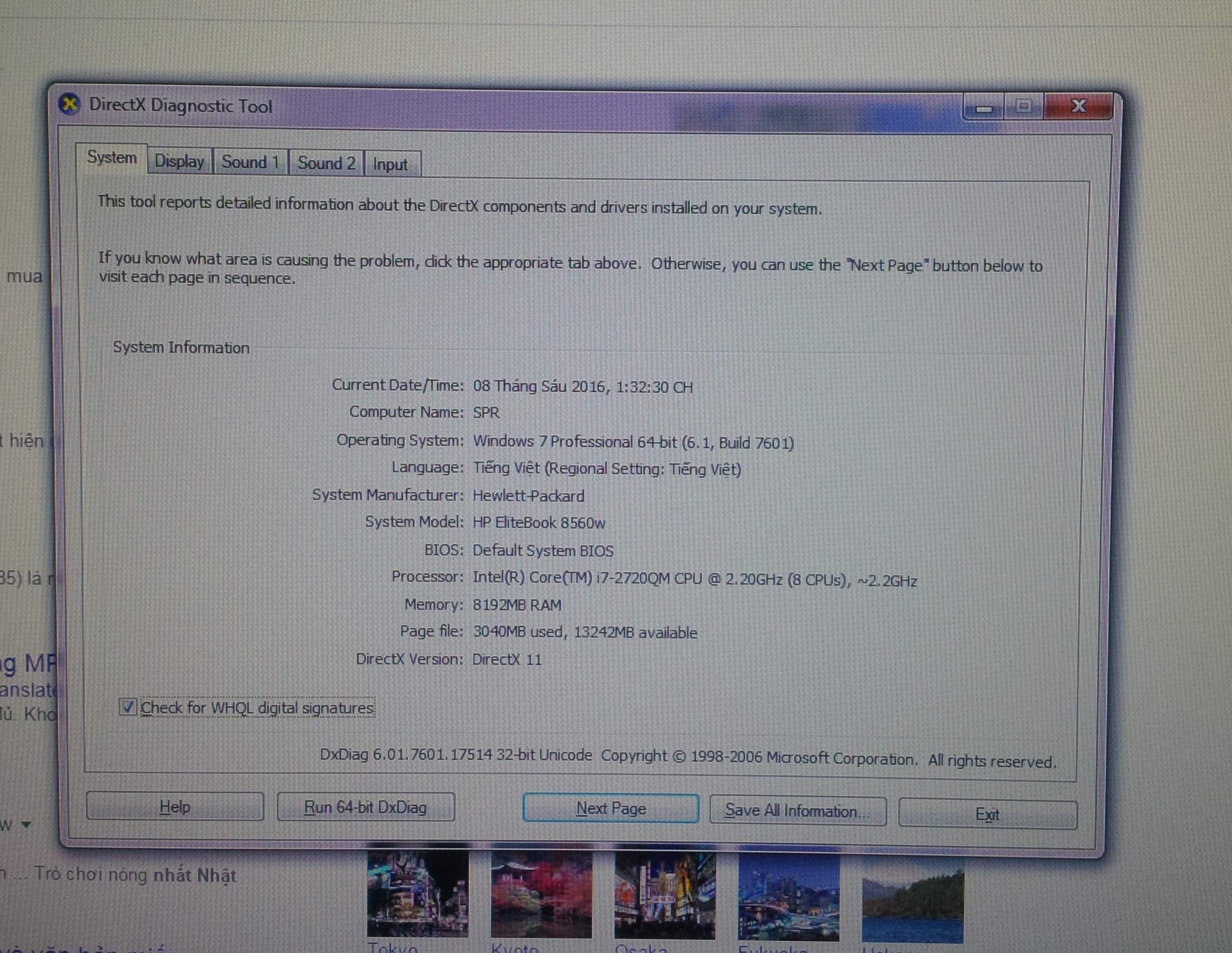
Task: Select date '08 Tháng Sáu 2016' value
Action: 539,386
